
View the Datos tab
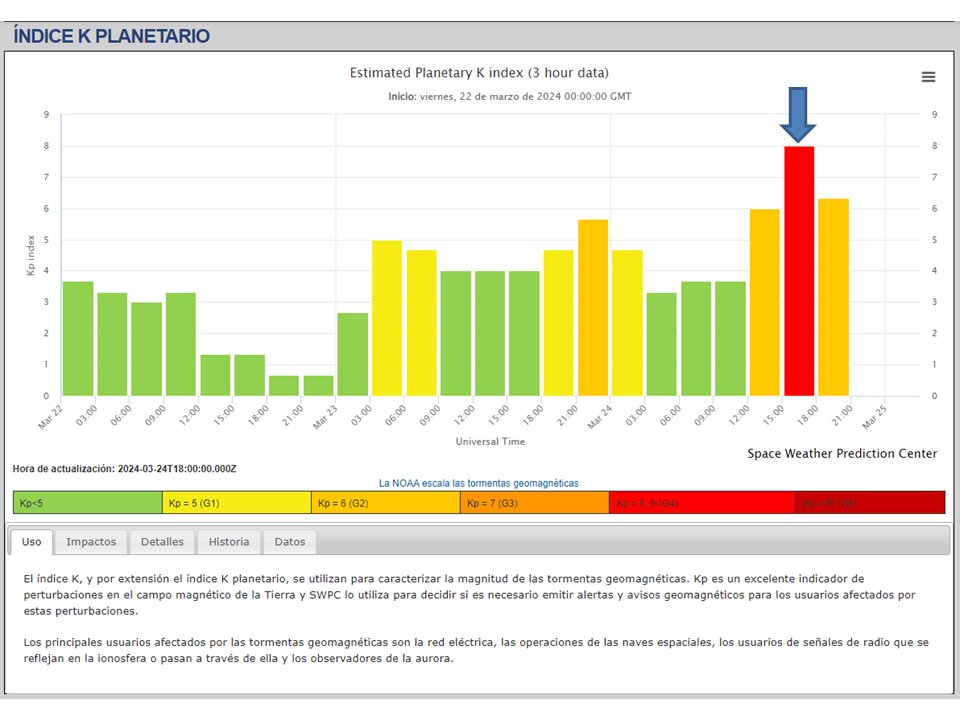click(x=290, y=542)
